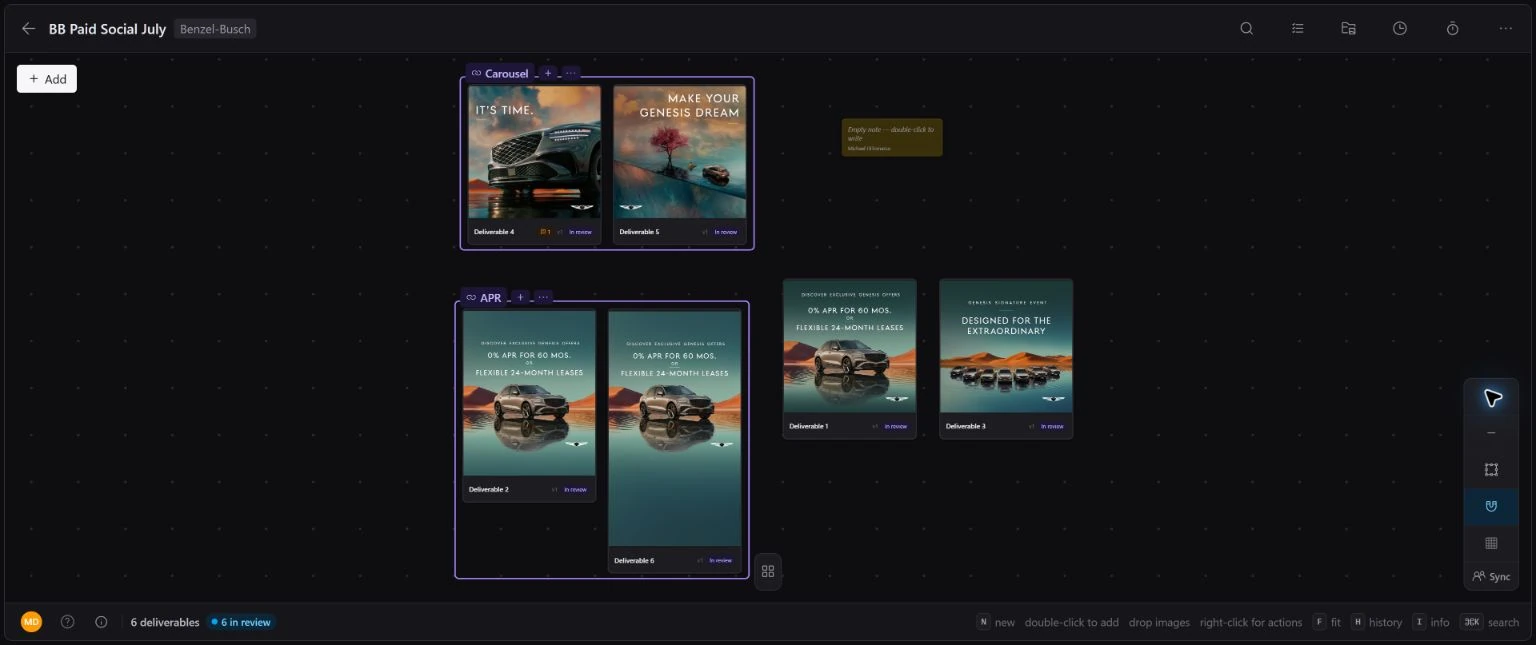
Task: Click the tidy layout icon below the APR group
Action: click(x=768, y=571)
